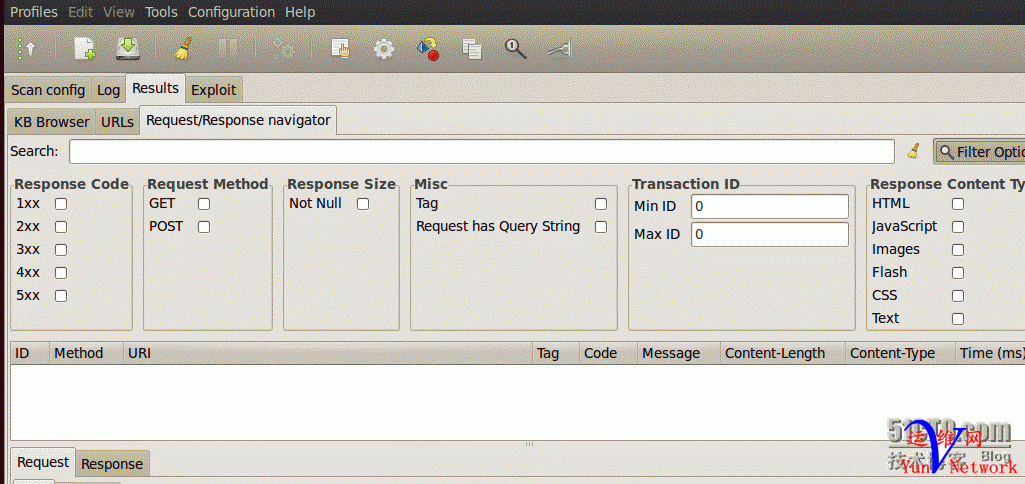This screenshot has height=484, width=1025.
Task: Clear the search field with the small broom
Action: pyautogui.click(x=913, y=151)
